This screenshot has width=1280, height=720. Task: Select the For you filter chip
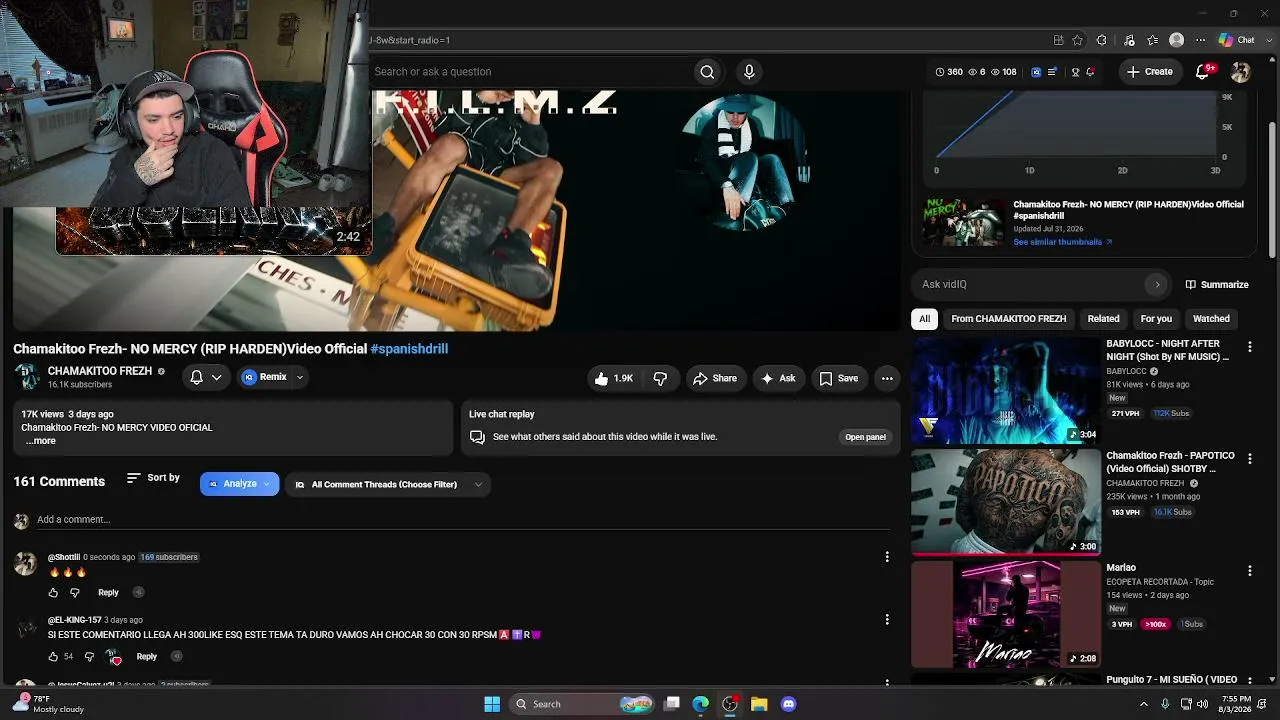click(1156, 319)
